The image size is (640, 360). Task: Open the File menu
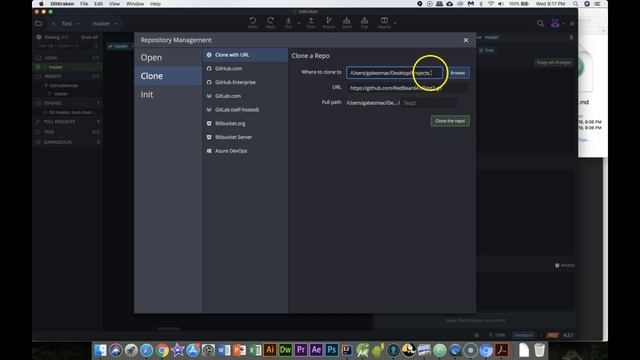84,4
